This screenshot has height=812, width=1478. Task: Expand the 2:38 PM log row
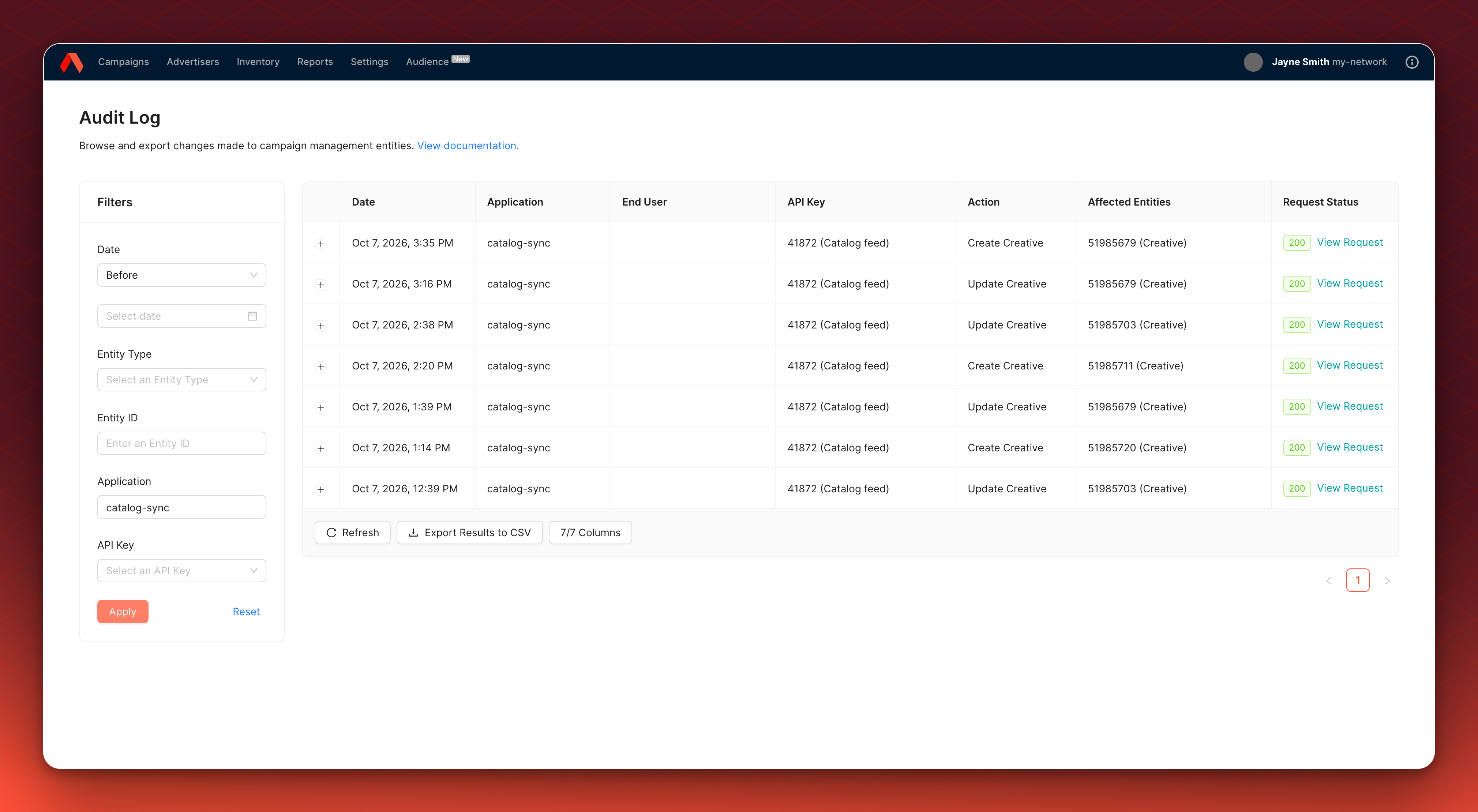[321, 326]
